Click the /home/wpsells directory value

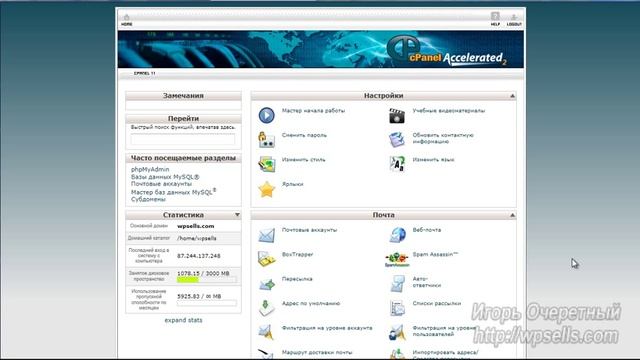pyautogui.click(x=197, y=238)
